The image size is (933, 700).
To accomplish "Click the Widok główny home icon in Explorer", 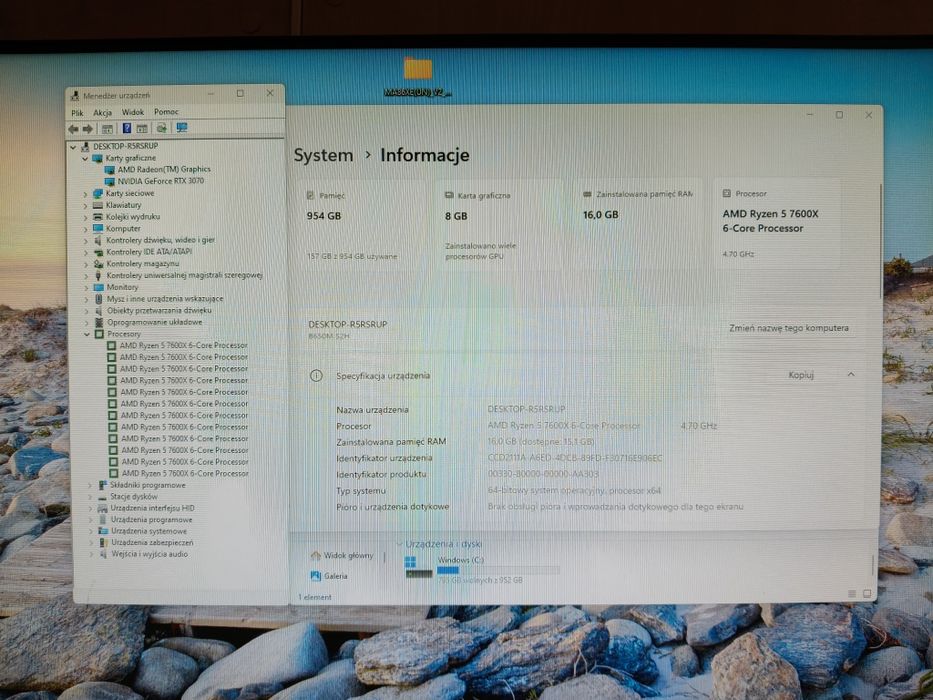I will (x=316, y=556).
